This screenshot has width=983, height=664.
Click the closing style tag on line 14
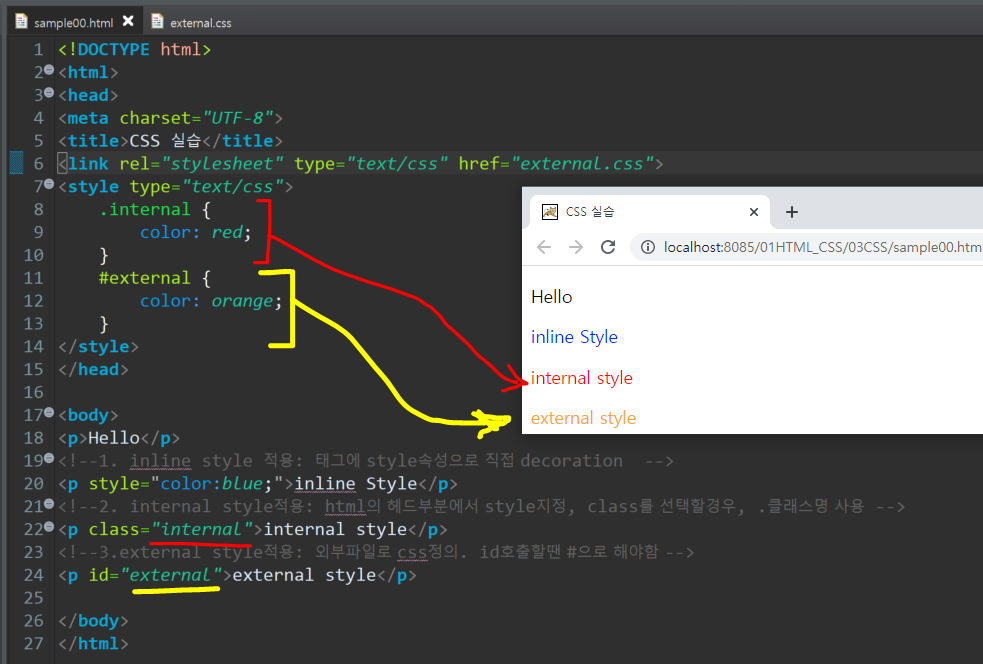98,347
